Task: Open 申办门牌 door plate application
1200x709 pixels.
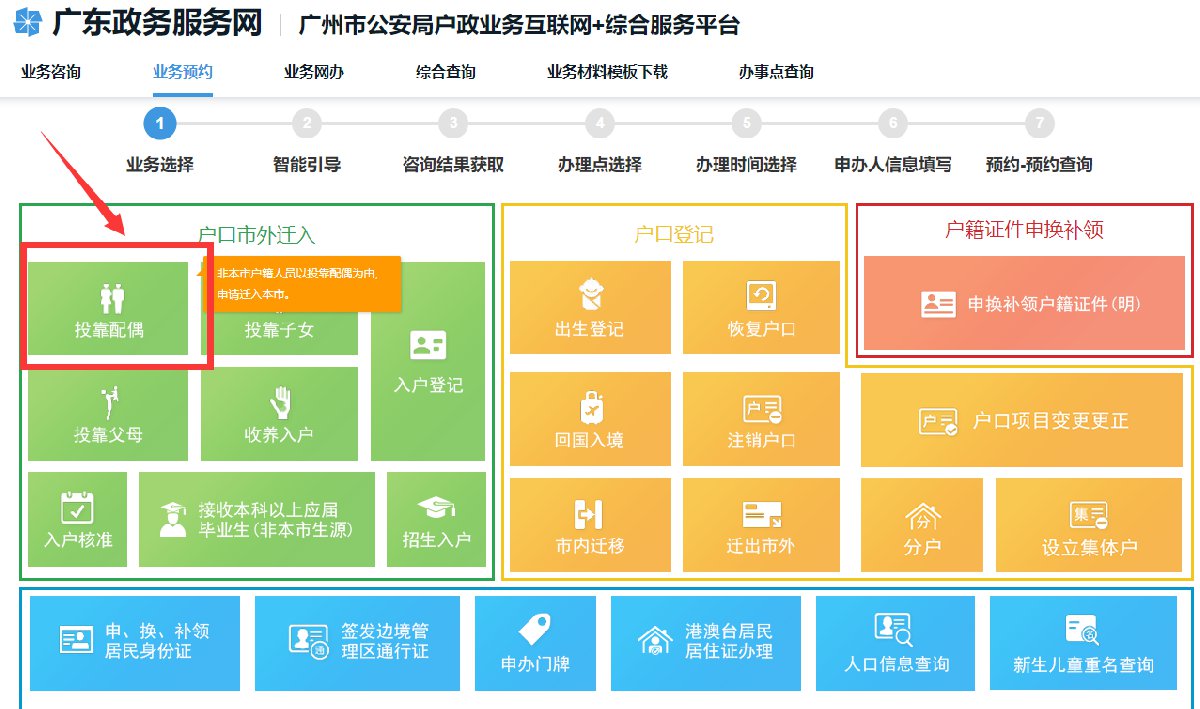Action: (x=535, y=643)
